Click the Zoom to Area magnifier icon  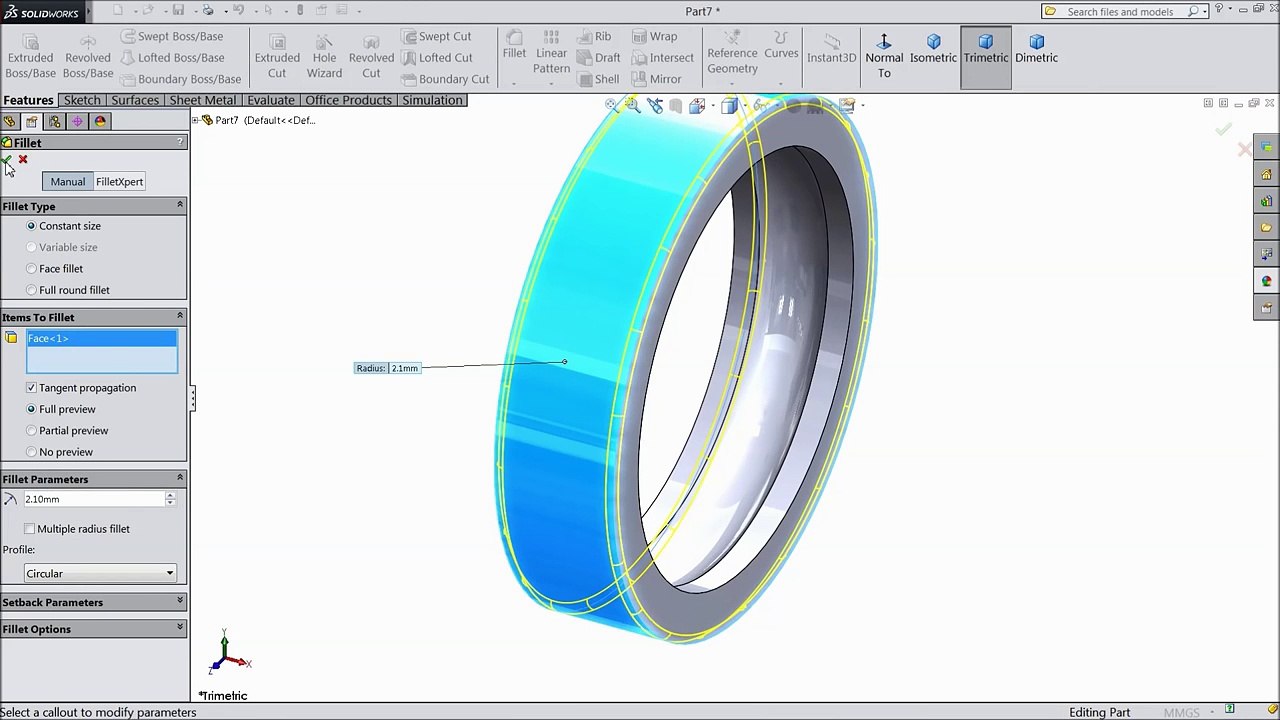click(x=632, y=105)
